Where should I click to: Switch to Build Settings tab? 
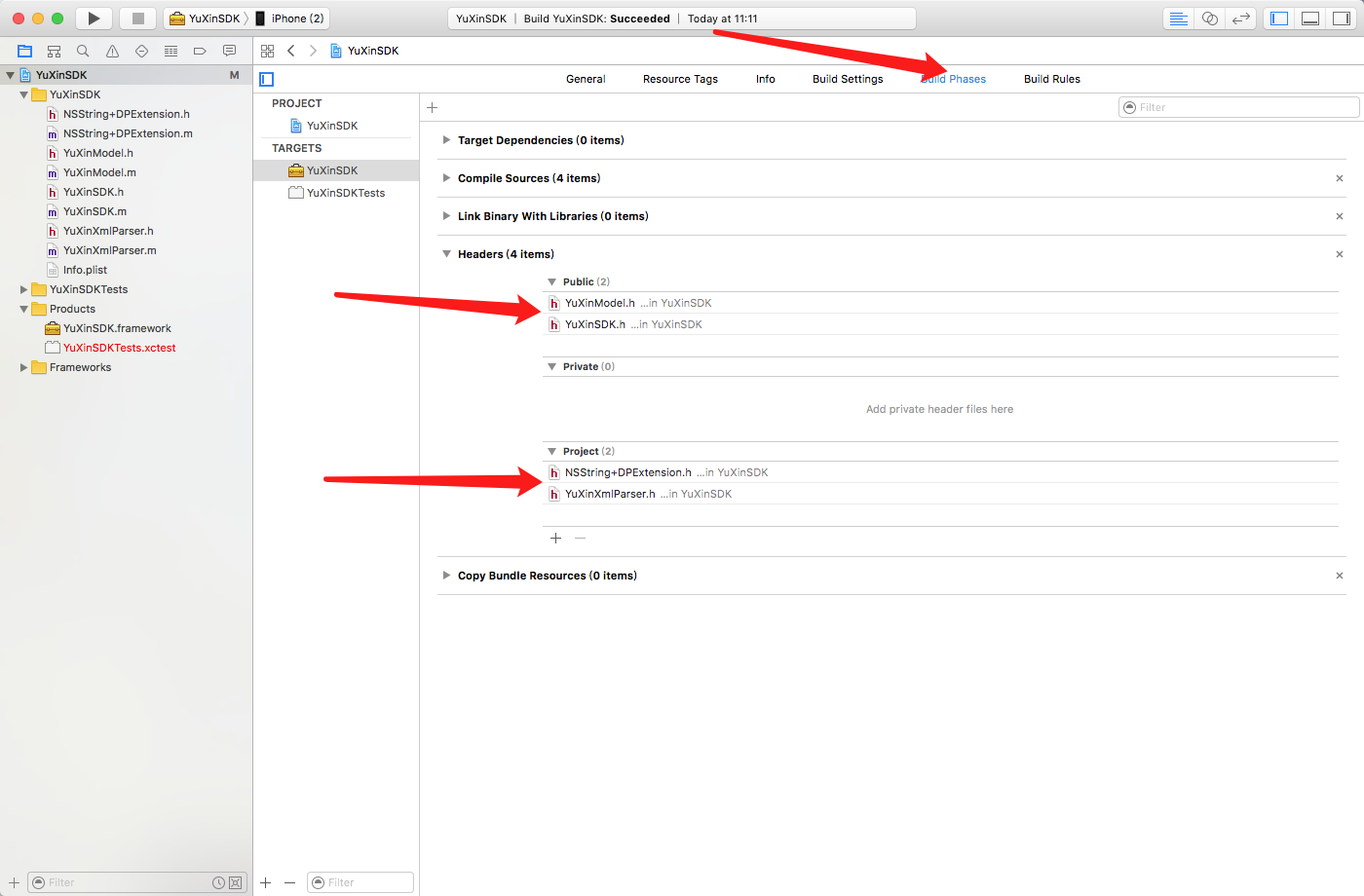point(848,79)
